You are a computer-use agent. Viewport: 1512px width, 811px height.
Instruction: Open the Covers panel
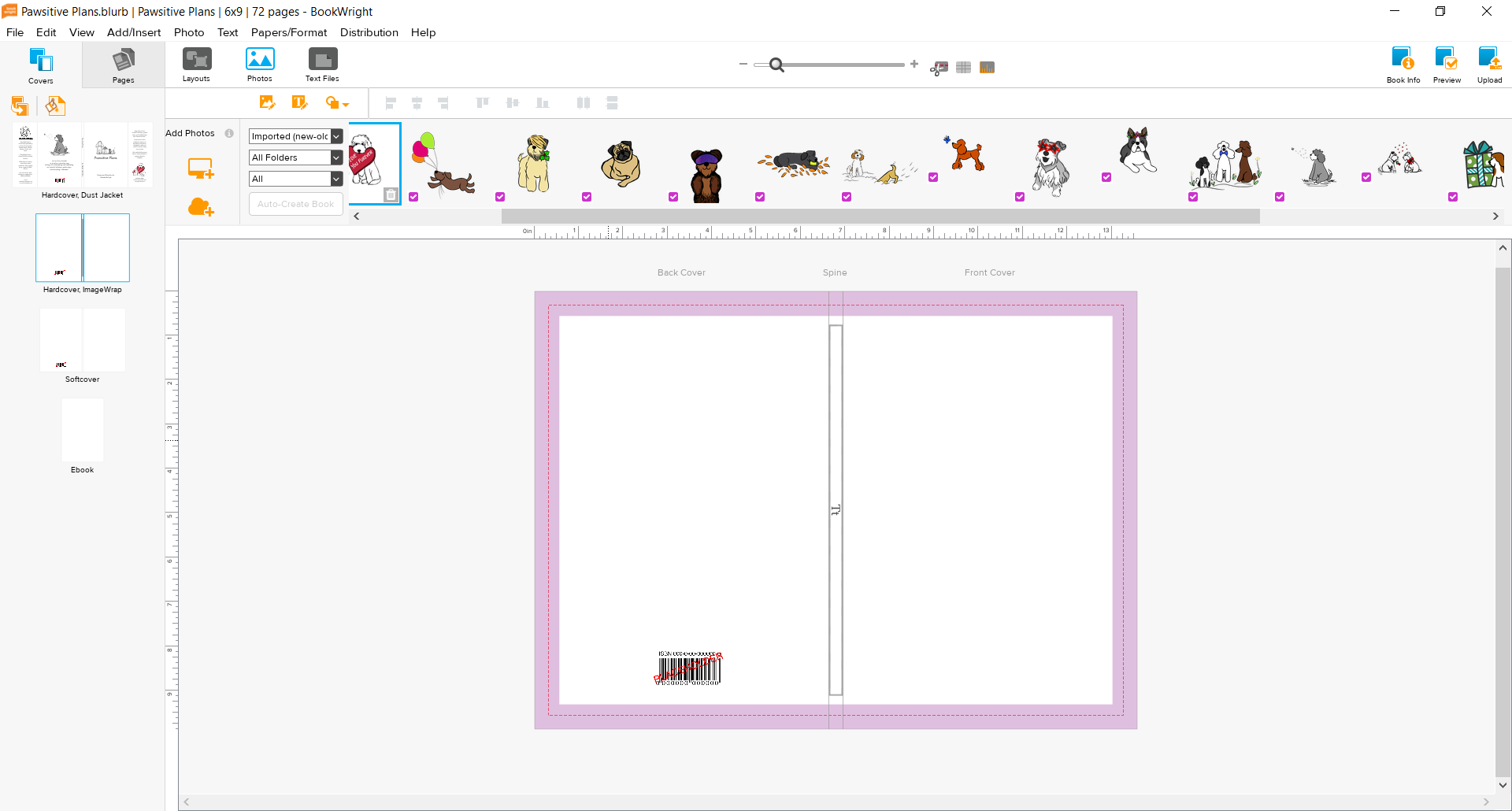(41, 65)
